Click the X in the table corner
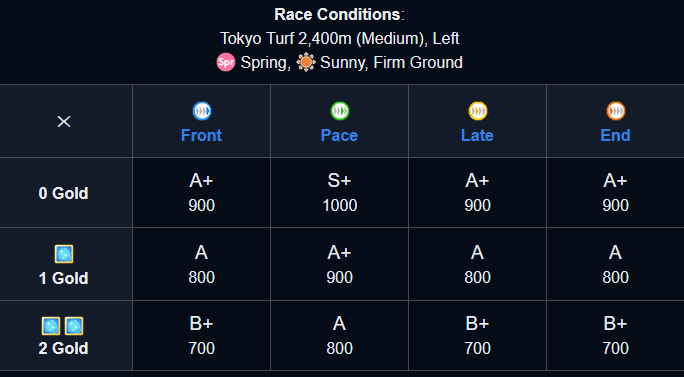The height and width of the screenshot is (377, 684). tap(64, 122)
